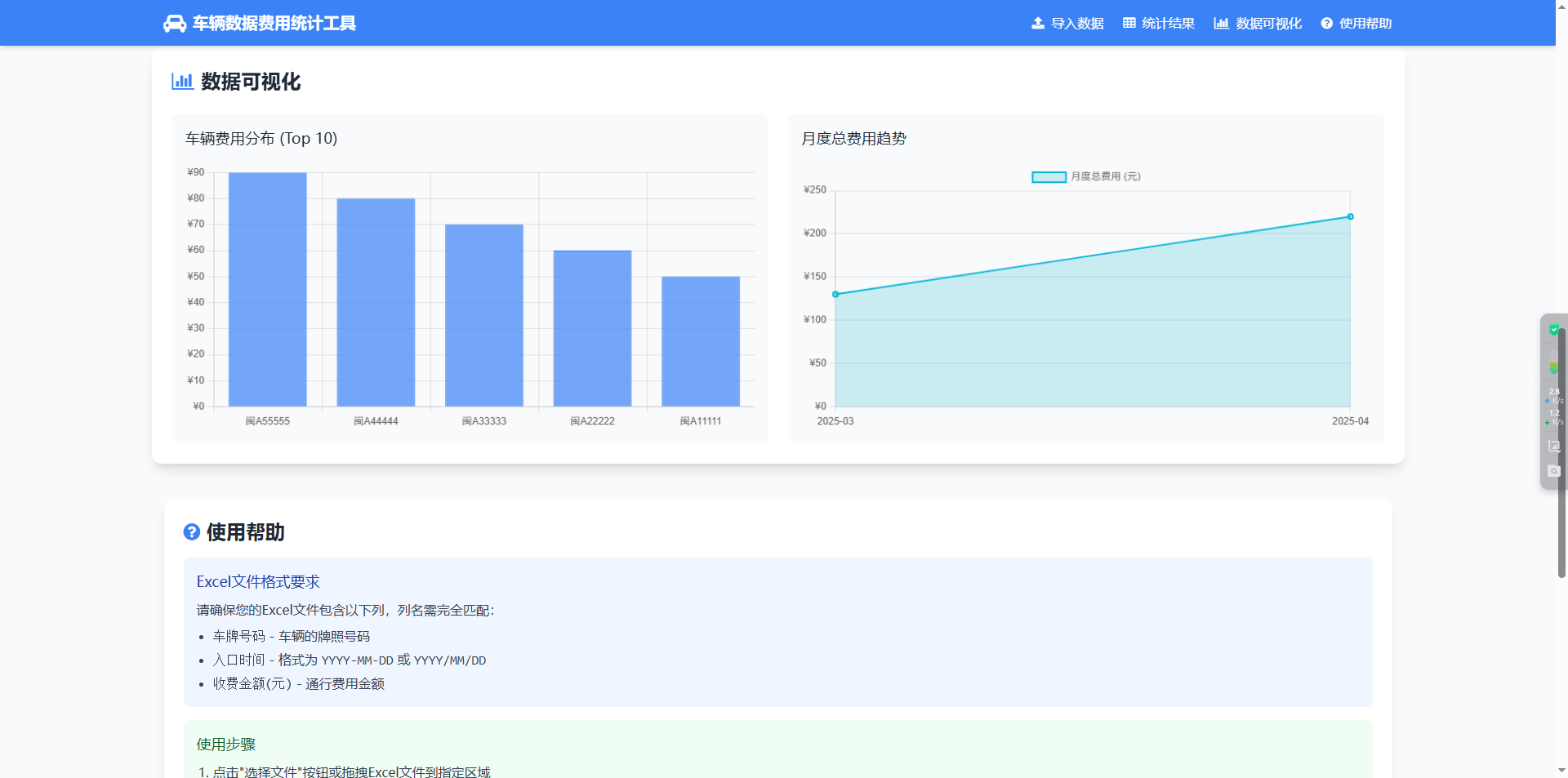
Task: Click the 月度总费用趋势 chart title
Action: pyautogui.click(x=854, y=139)
